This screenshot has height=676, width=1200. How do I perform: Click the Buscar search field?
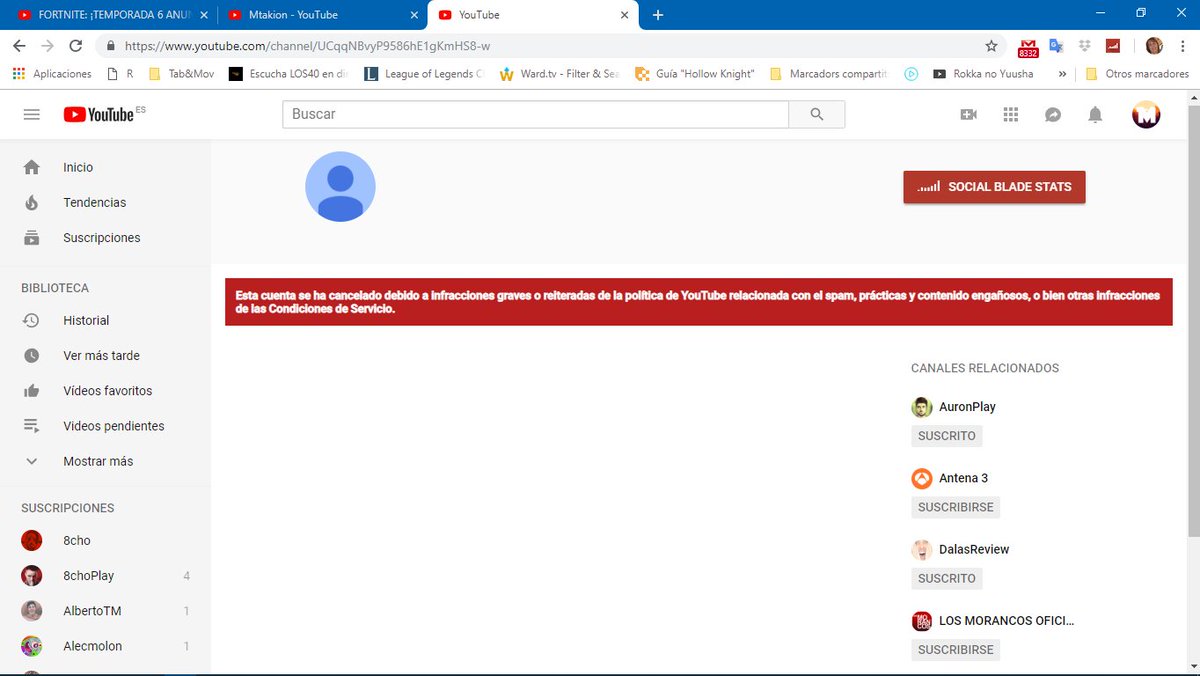point(535,115)
